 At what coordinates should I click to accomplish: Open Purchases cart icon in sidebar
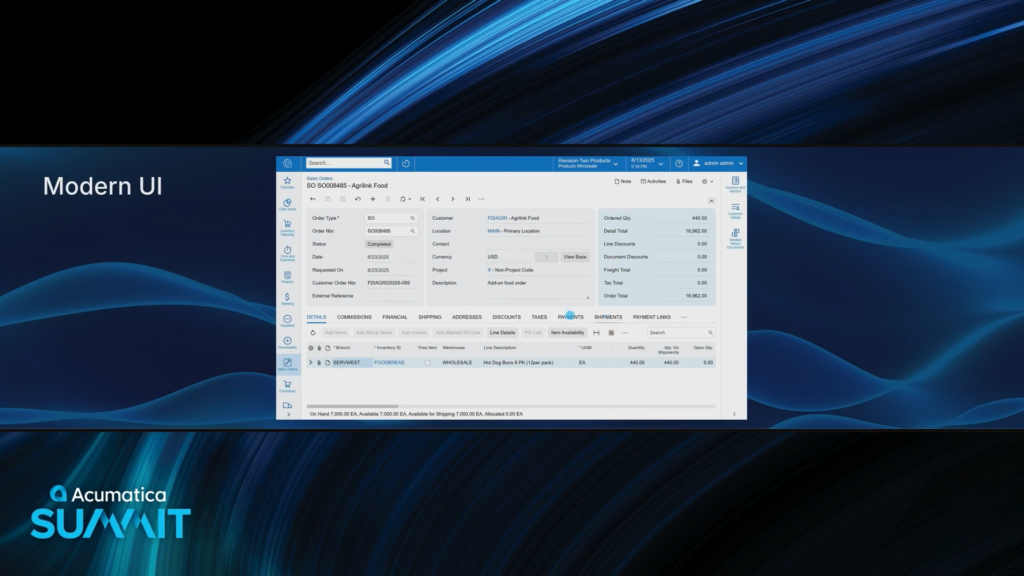(x=287, y=385)
